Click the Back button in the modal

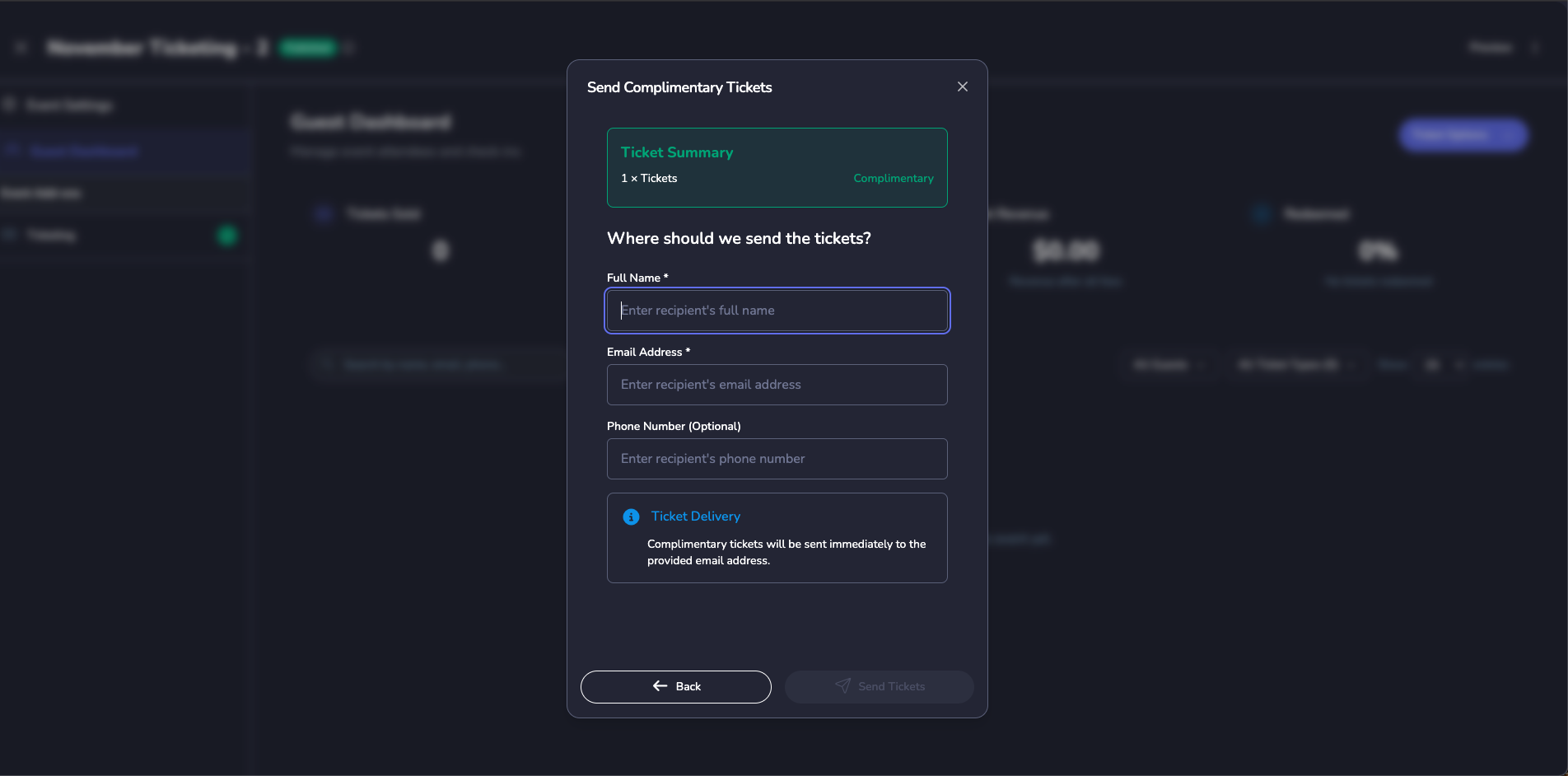click(675, 686)
